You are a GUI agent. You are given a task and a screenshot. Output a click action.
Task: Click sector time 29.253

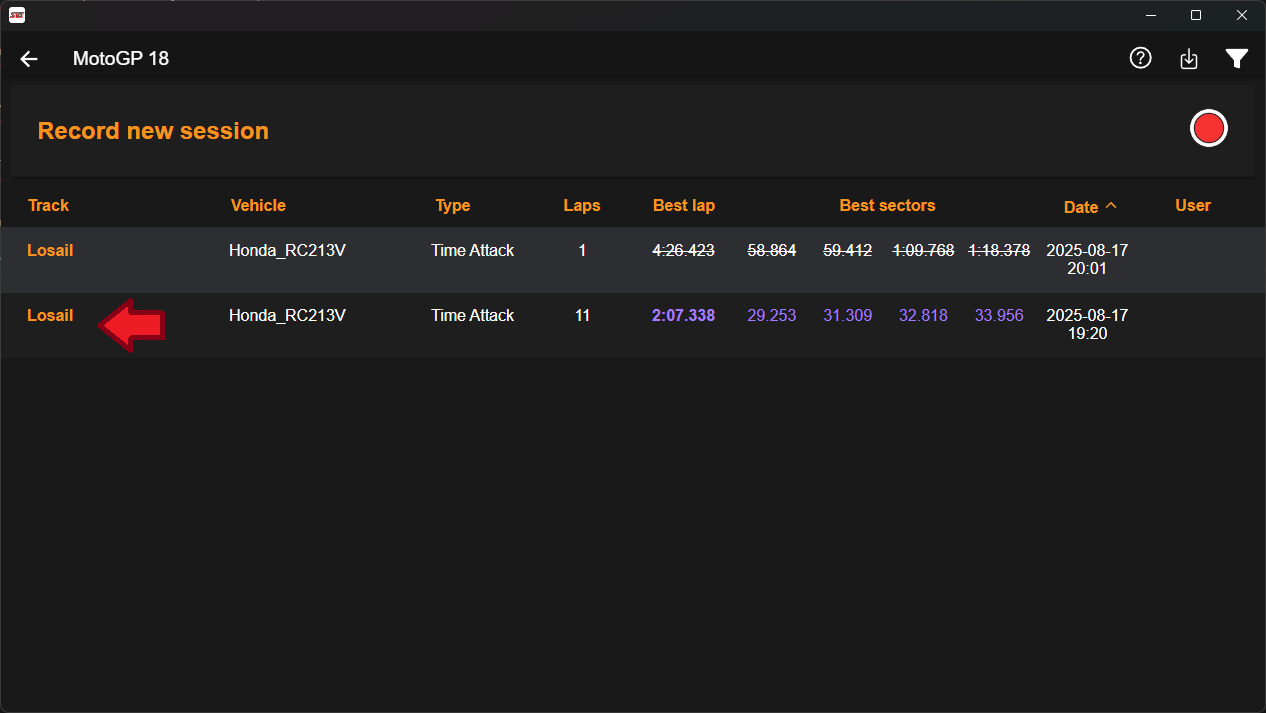pyautogui.click(x=772, y=315)
